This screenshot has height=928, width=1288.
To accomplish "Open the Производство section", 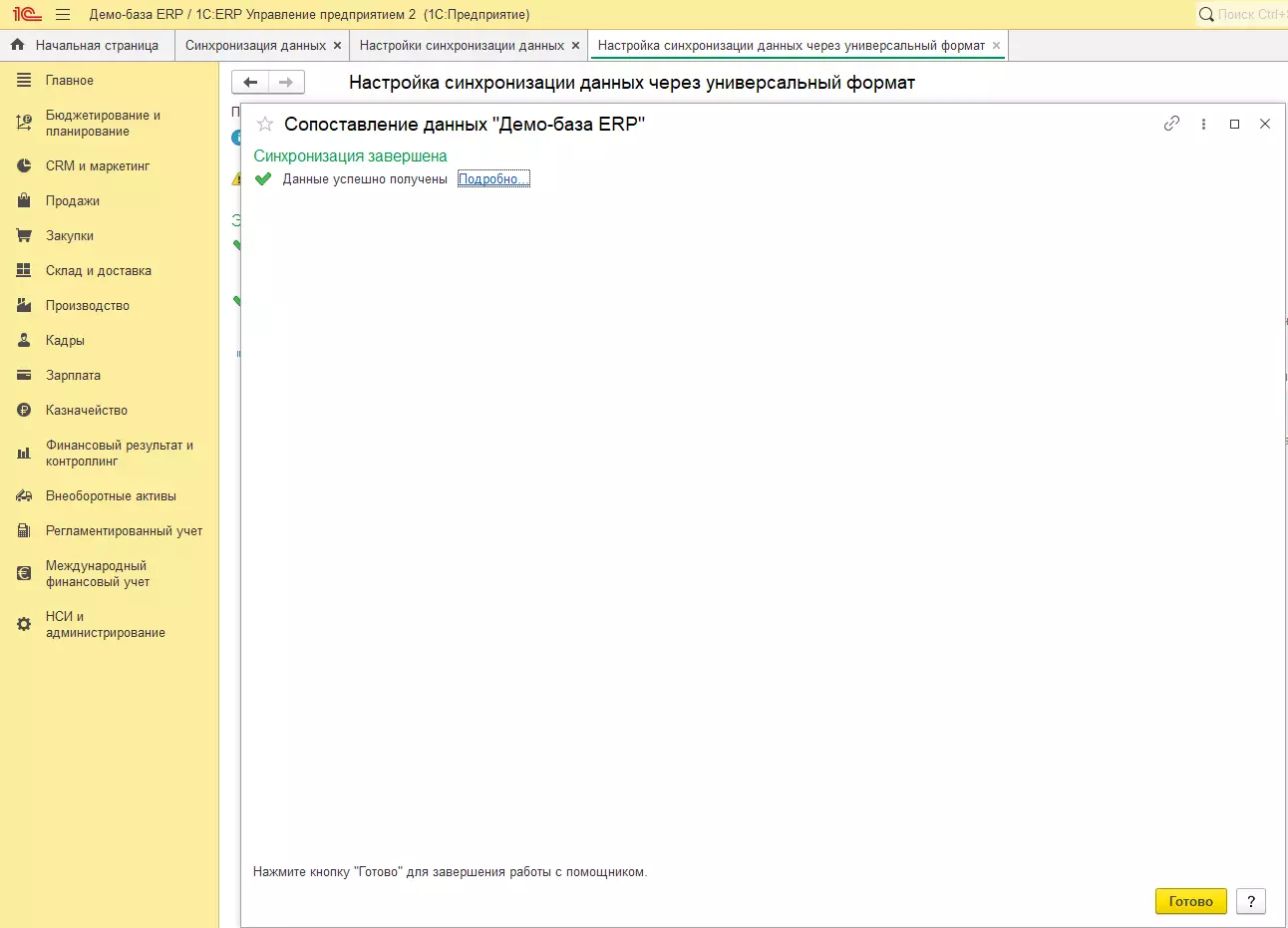I will click(88, 306).
